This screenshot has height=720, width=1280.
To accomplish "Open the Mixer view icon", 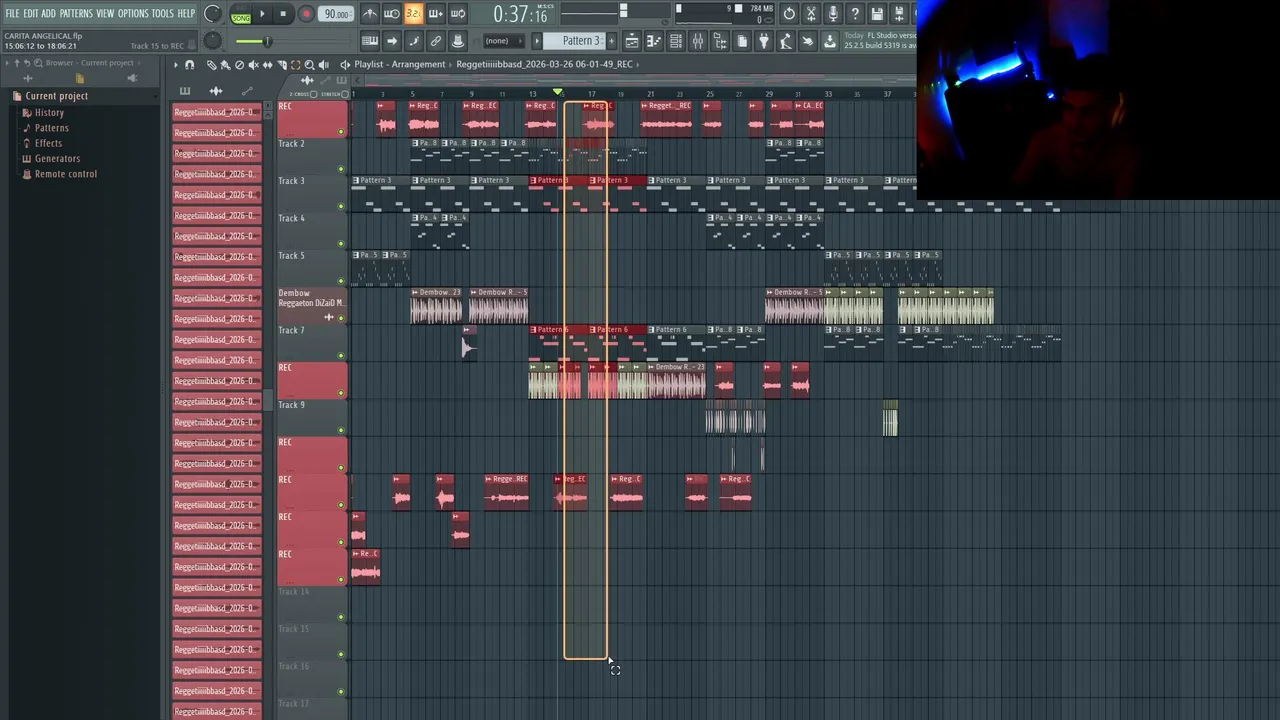I will [x=698, y=41].
